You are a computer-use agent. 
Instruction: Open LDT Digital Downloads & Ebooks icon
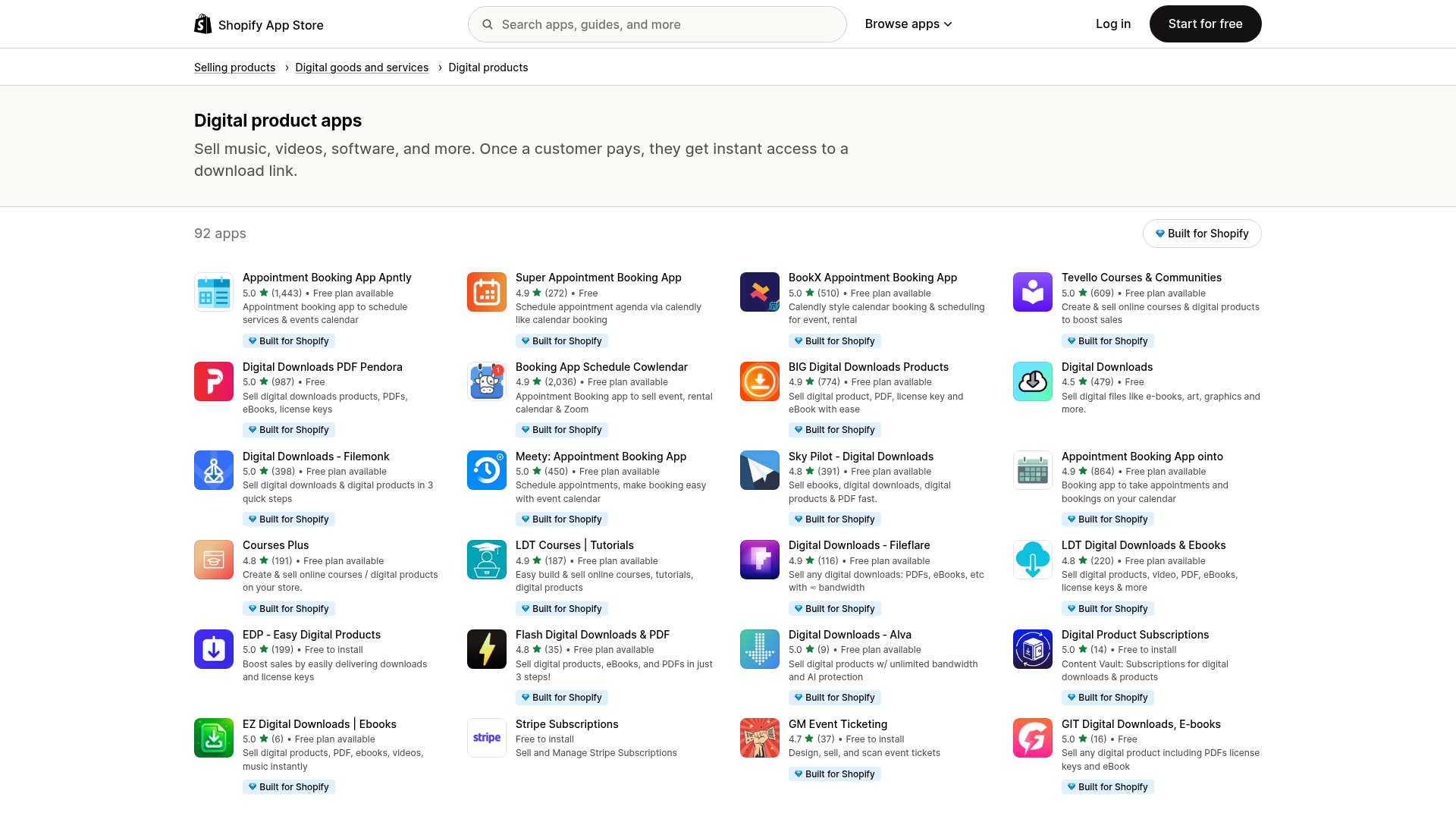(x=1033, y=560)
